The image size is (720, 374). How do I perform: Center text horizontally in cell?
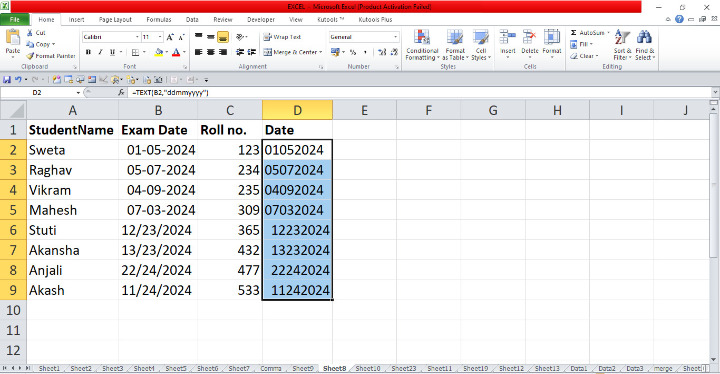coord(210,52)
